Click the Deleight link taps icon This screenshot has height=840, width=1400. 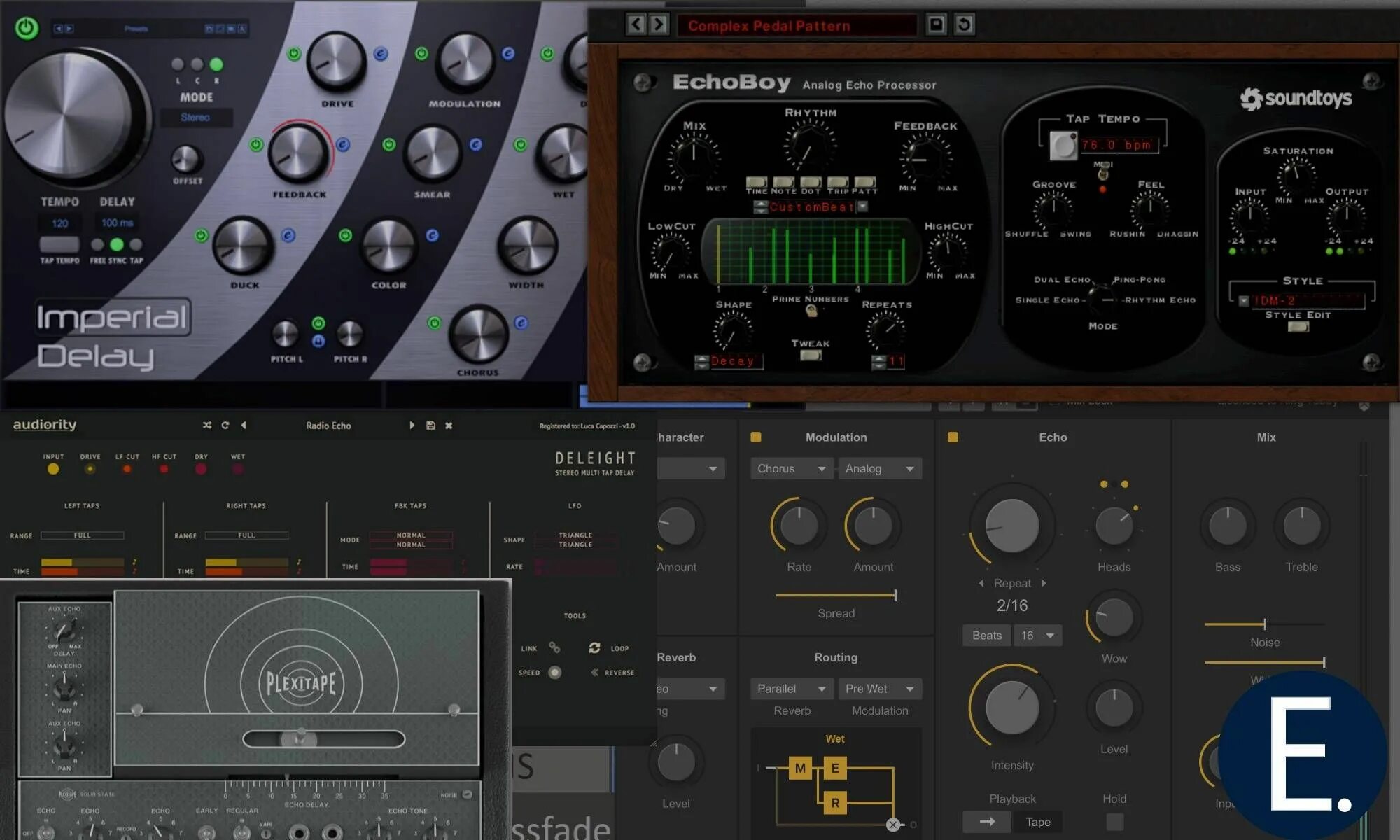pyautogui.click(x=554, y=648)
